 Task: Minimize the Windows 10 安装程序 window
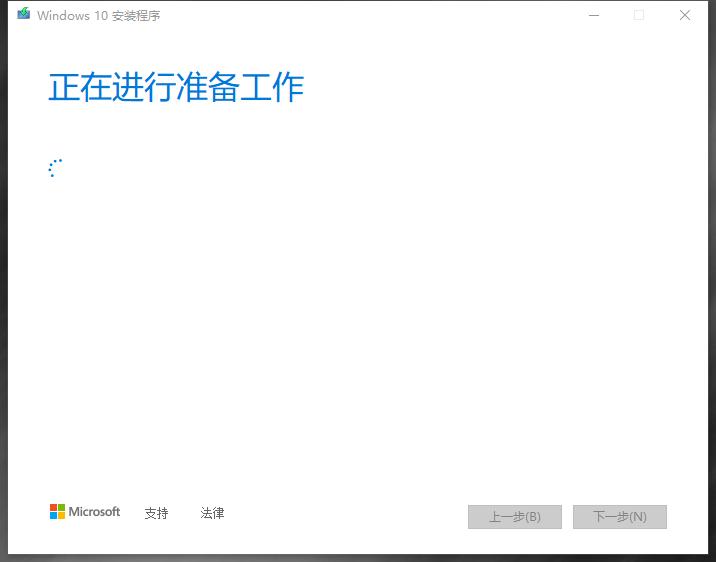[594, 15]
